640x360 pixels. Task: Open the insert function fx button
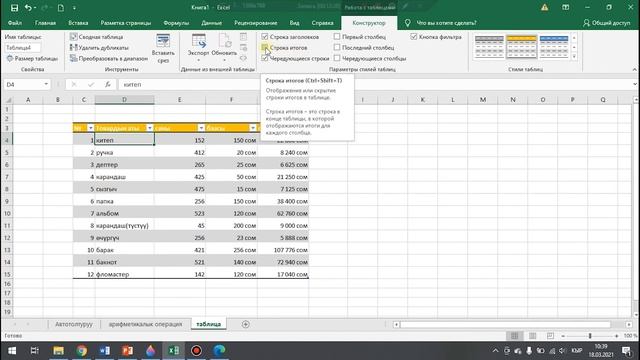point(108,84)
